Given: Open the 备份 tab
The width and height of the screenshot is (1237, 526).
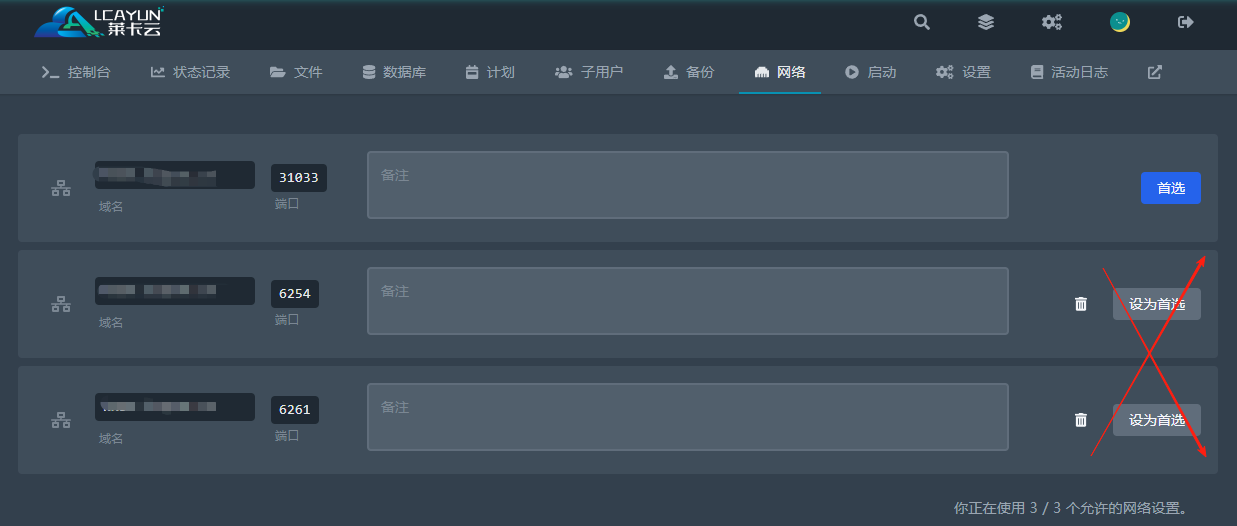Looking at the screenshot, I should point(689,72).
